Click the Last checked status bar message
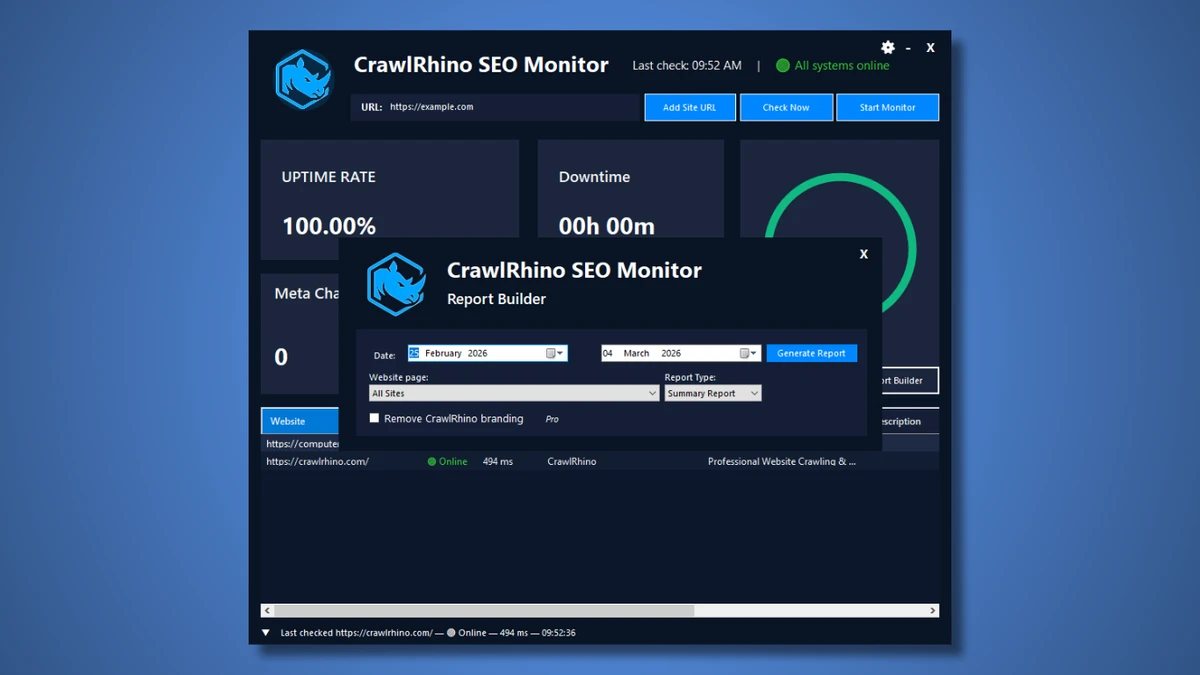This screenshot has width=1200, height=675. click(428, 633)
